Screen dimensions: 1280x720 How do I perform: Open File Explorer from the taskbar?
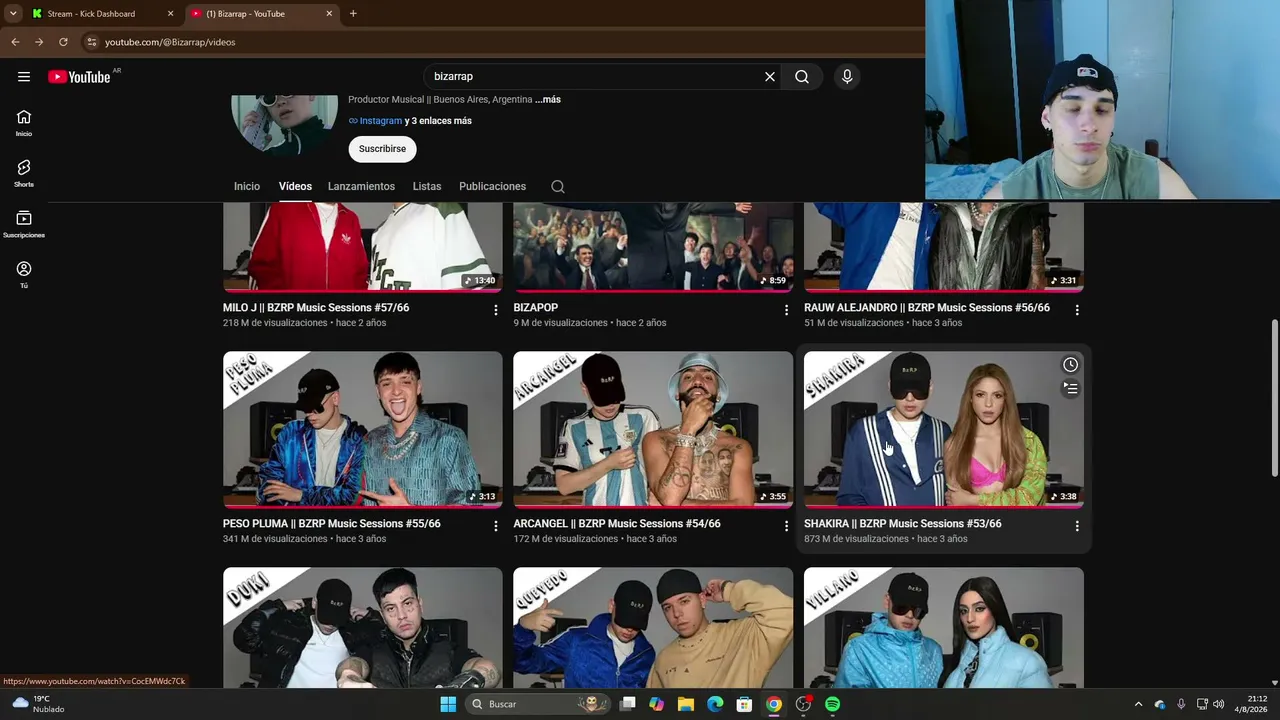[686, 704]
